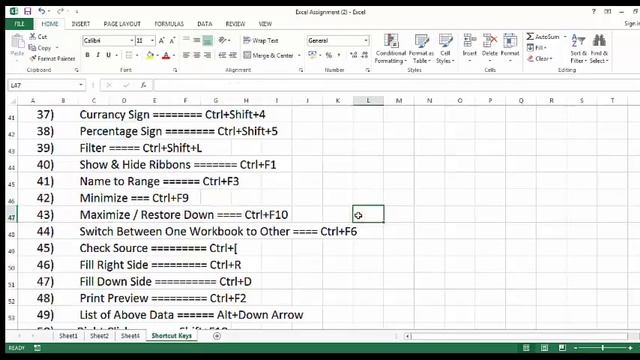Switch to the DATA tab
Image resolution: width=640 pixels, height=360 pixels.
204,24
